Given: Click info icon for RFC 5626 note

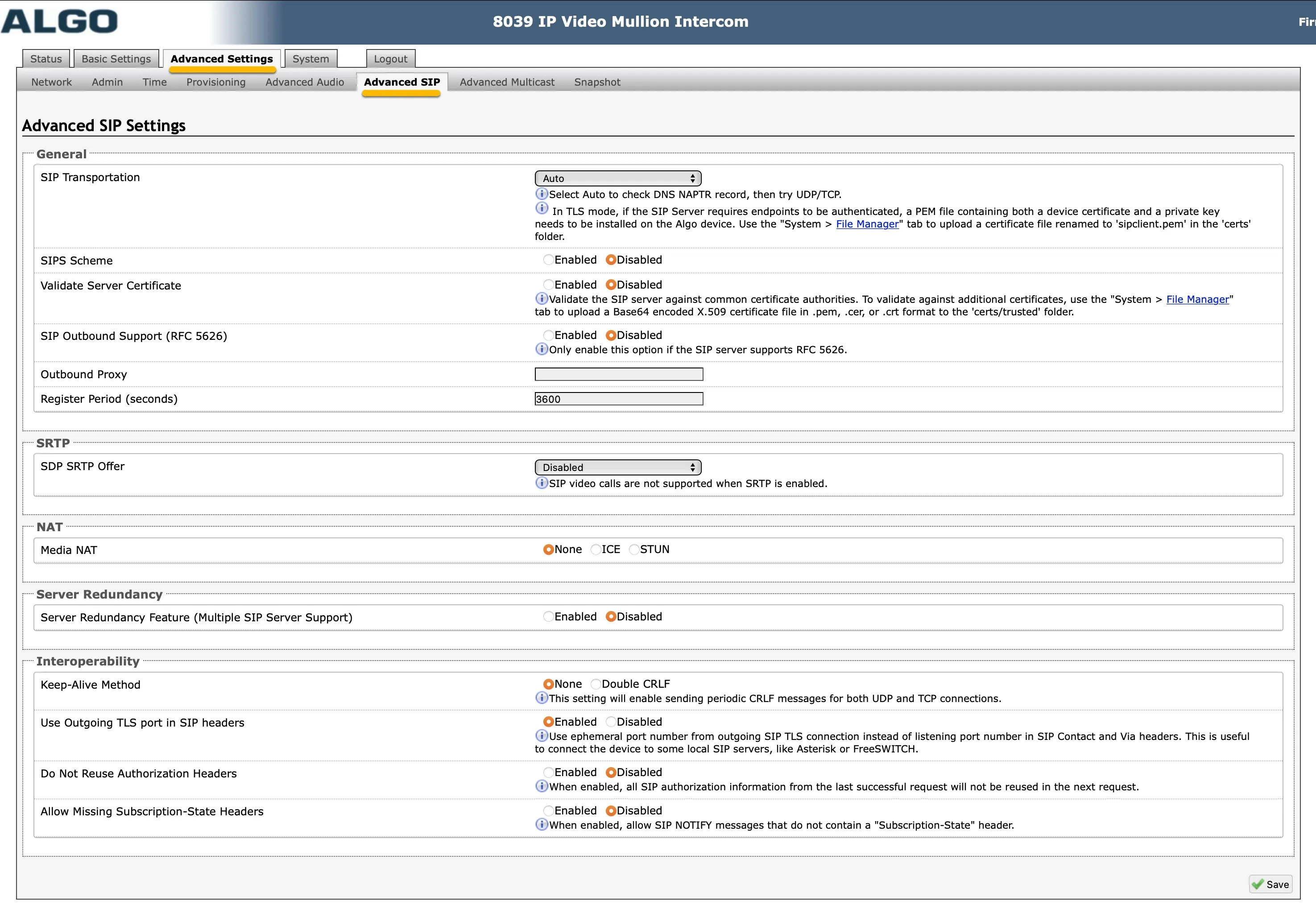Looking at the screenshot, I should pyautogui.click(x=541, y=349).
